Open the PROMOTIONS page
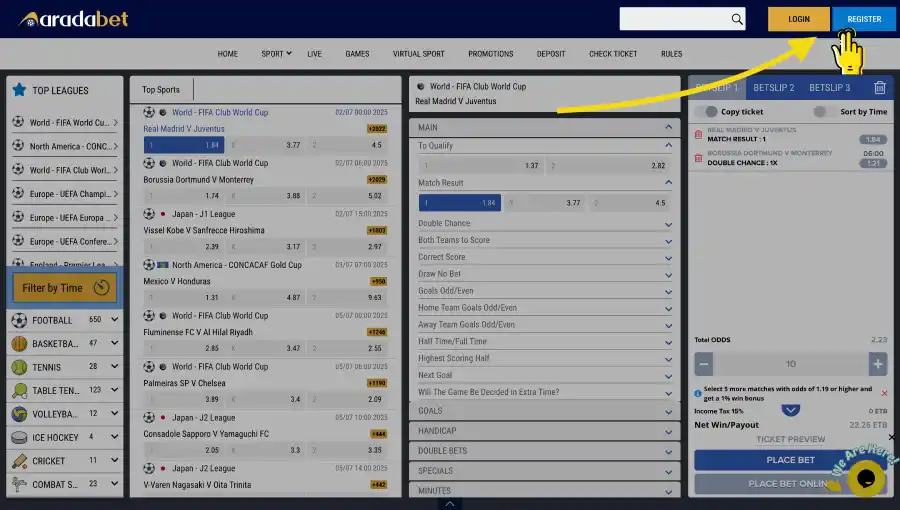Screen dimensions: 900x510 pyautogui.click(x=490, y=54)
